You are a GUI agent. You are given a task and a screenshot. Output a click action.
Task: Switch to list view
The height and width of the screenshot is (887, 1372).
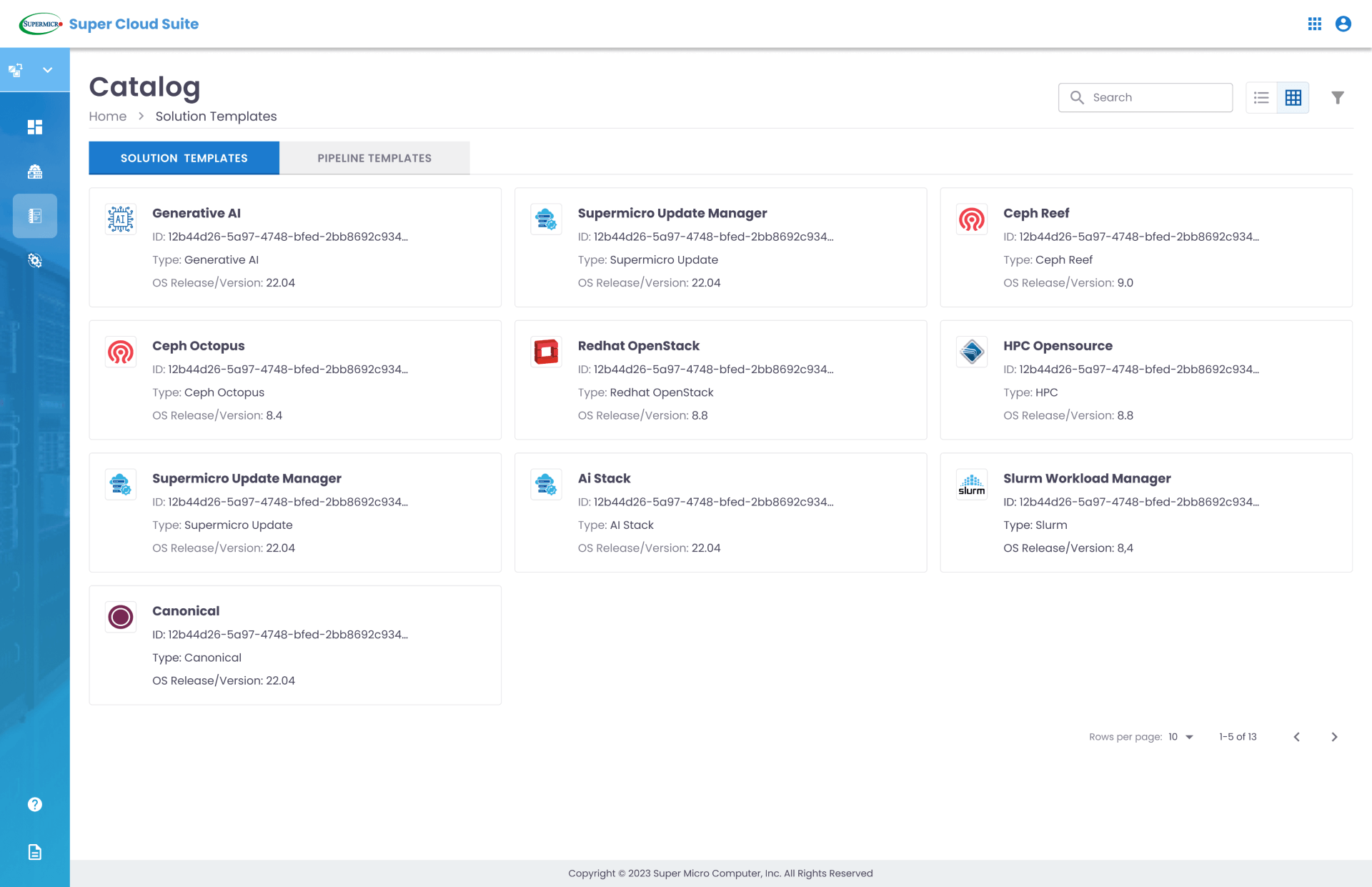pos(1261,98)
